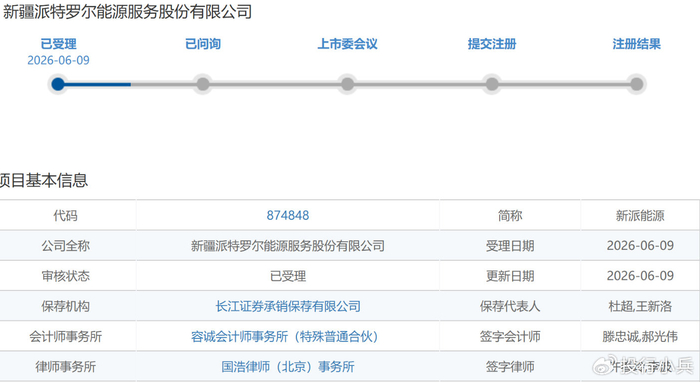
Task: Click the 受理日期 value 2026-06-09
Action: pyautogui.click(x=640, y=246)
